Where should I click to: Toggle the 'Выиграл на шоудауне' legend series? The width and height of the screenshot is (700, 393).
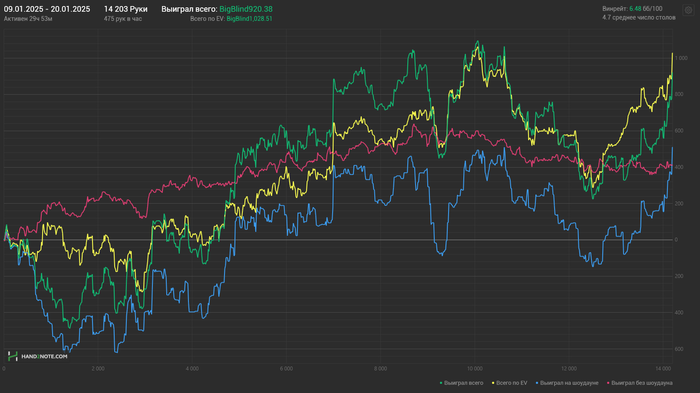(567, 383)
